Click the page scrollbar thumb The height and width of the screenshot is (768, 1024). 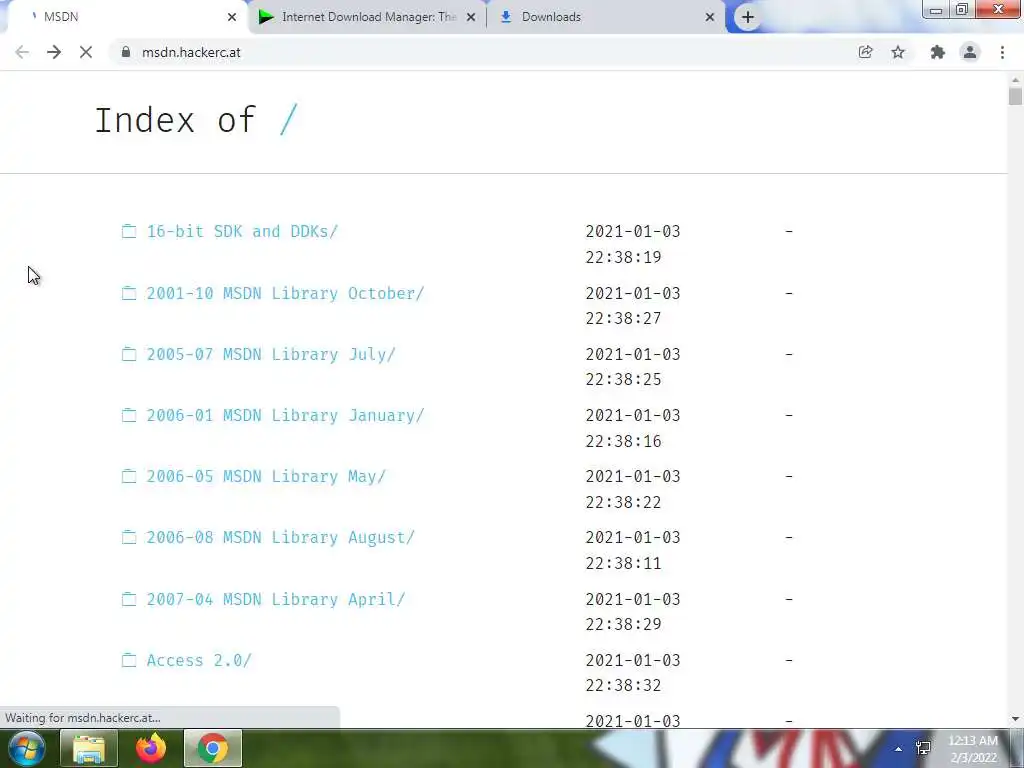1015,96
